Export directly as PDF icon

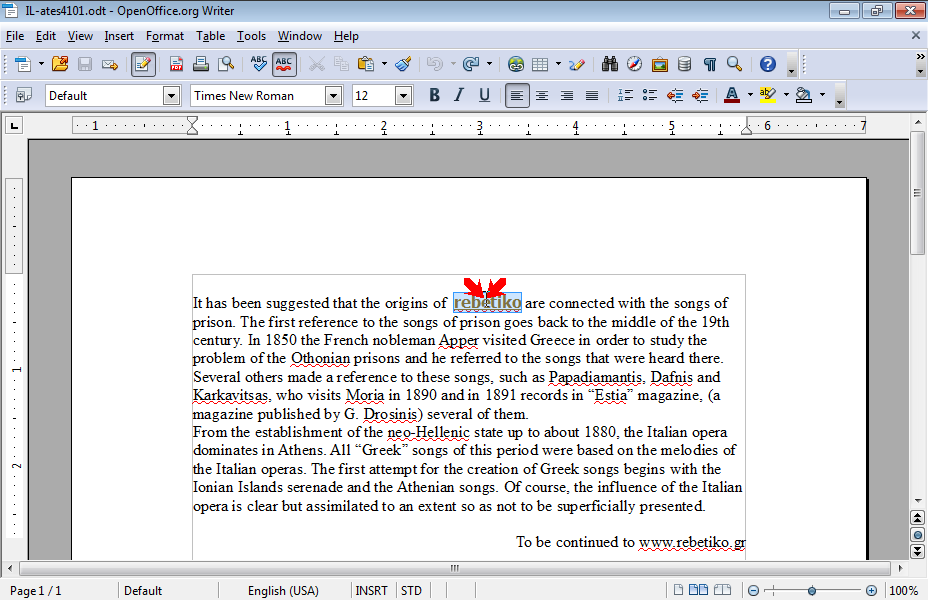(176, 64)
